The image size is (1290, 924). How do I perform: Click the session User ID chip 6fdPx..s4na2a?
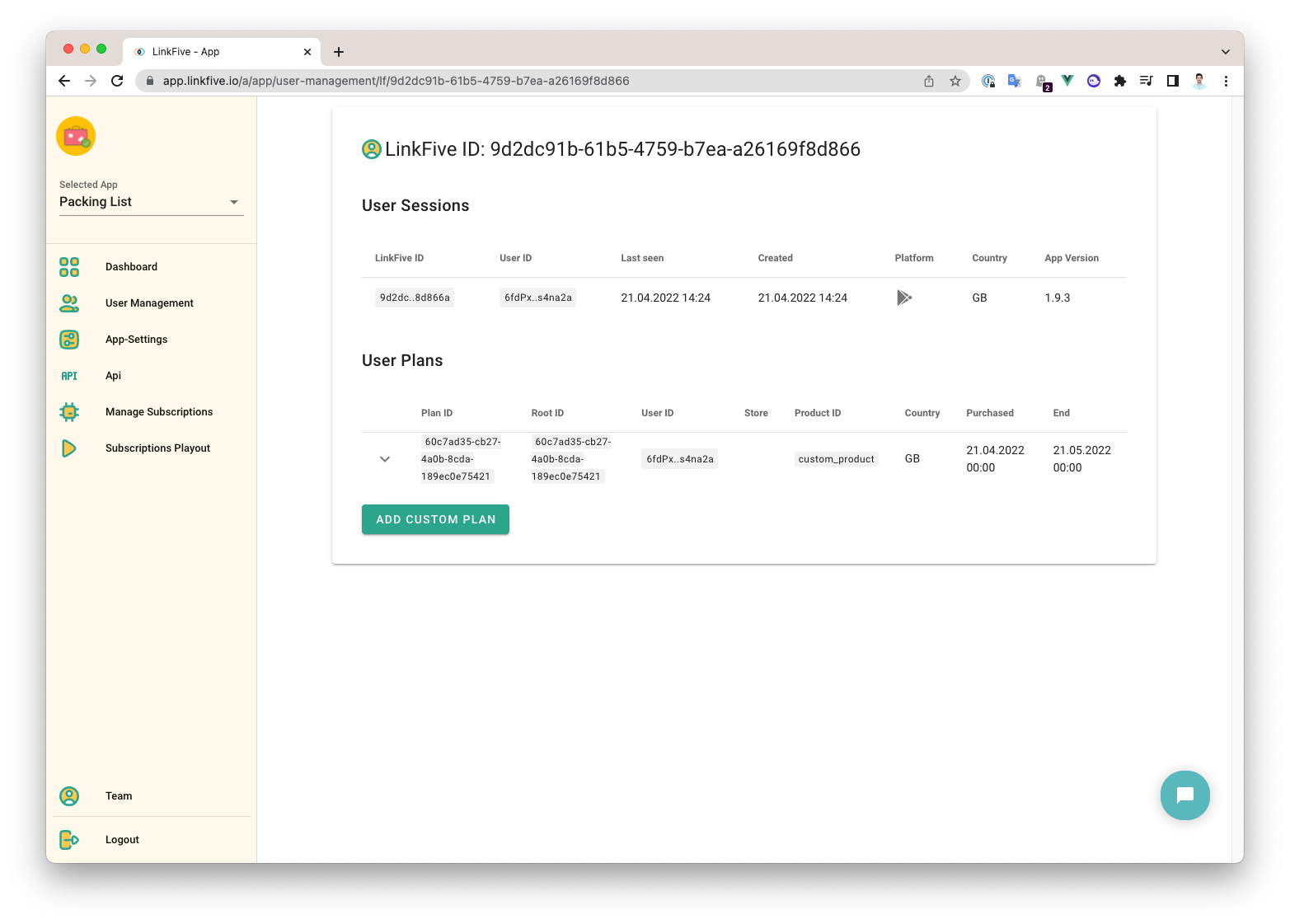point(537,298)
